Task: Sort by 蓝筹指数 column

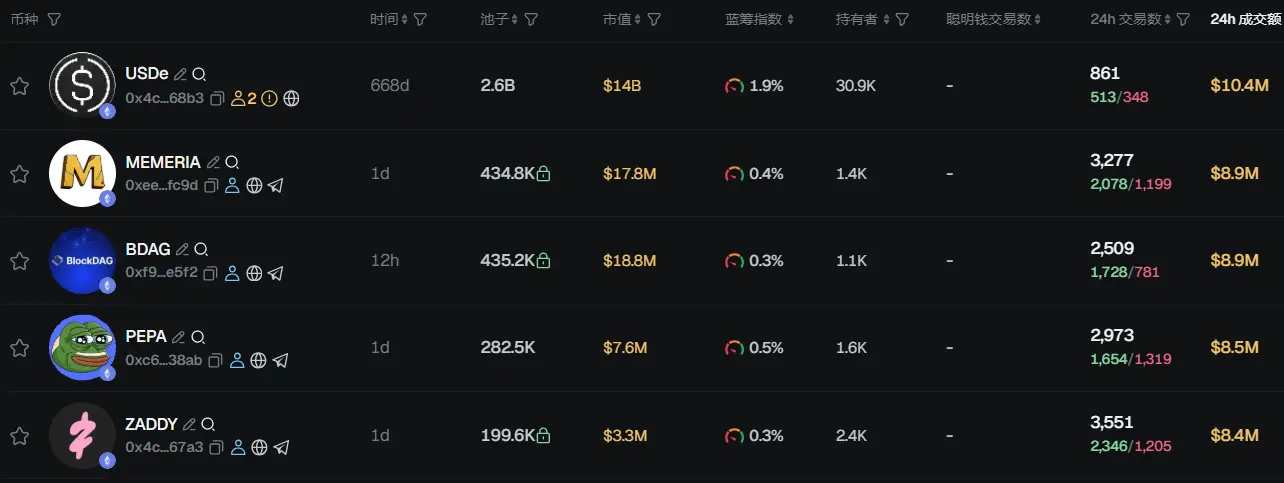Action: [760, 20]
